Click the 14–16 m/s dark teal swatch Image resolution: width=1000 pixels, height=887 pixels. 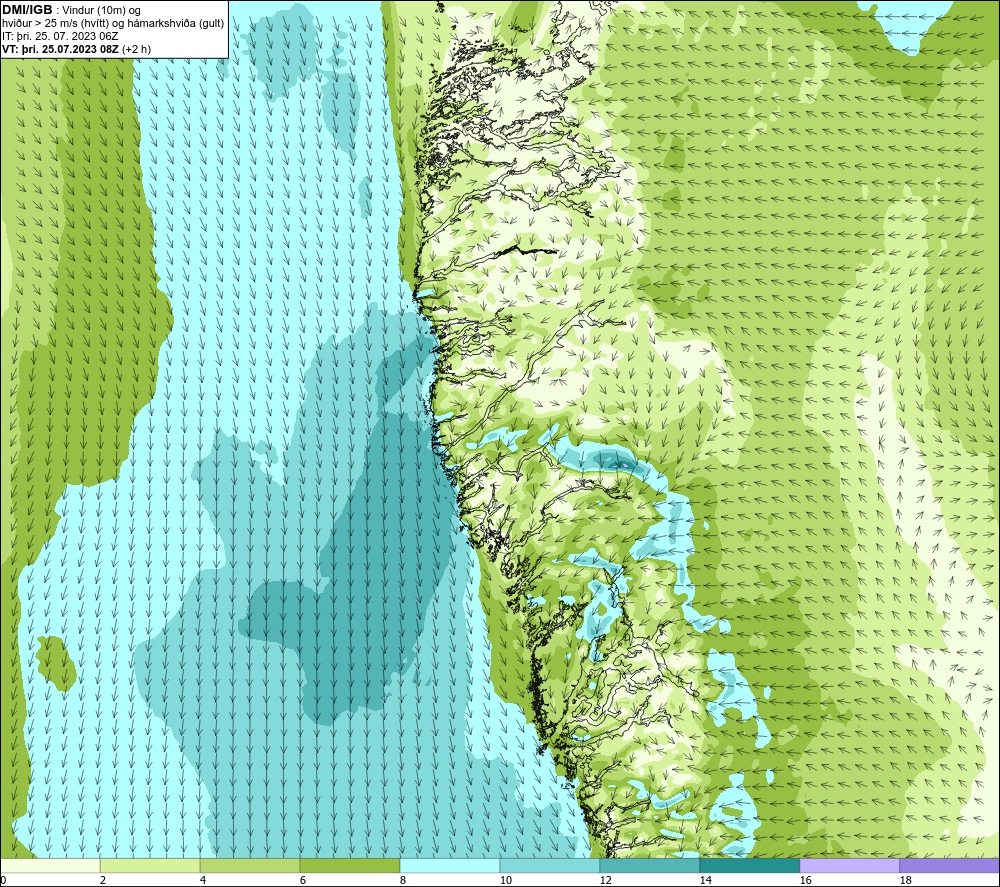pyautogui.click(x=749, y=865)
